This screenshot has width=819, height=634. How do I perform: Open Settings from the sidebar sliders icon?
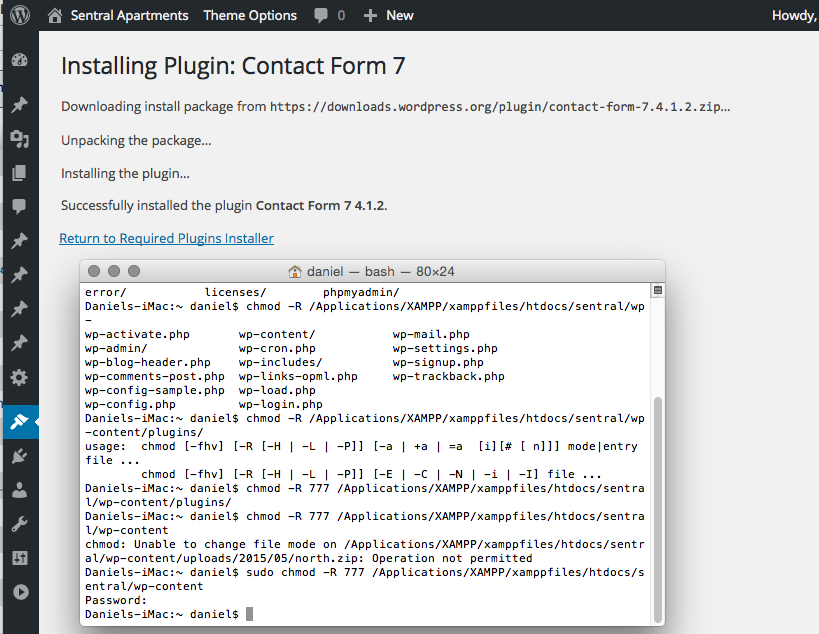pos(19,558)
